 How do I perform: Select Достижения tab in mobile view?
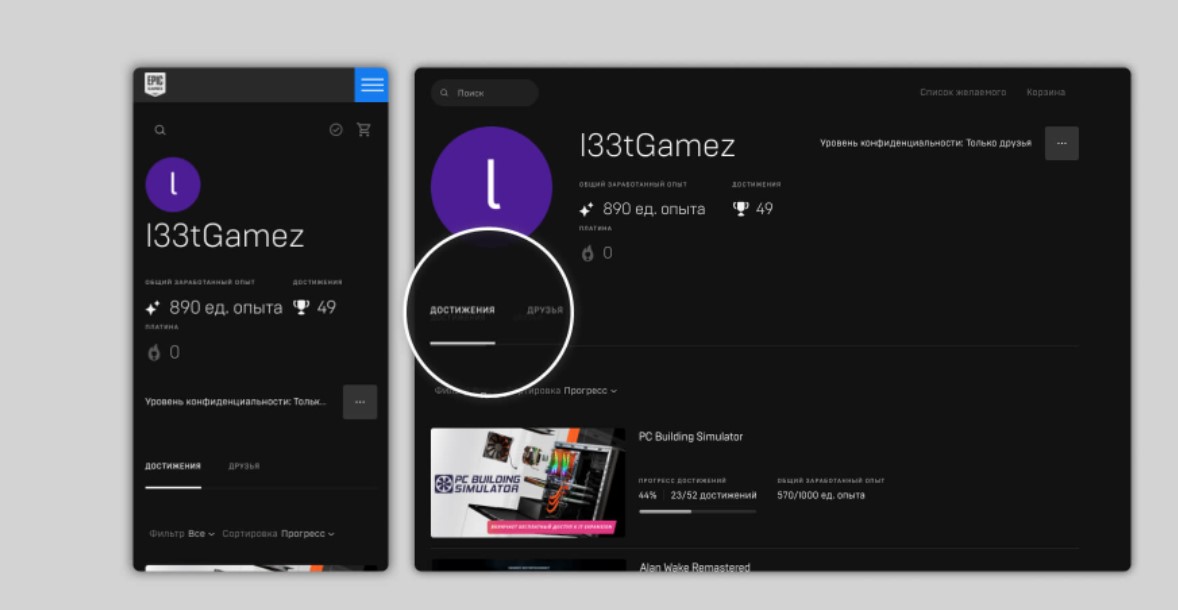(x=173, y=466)
